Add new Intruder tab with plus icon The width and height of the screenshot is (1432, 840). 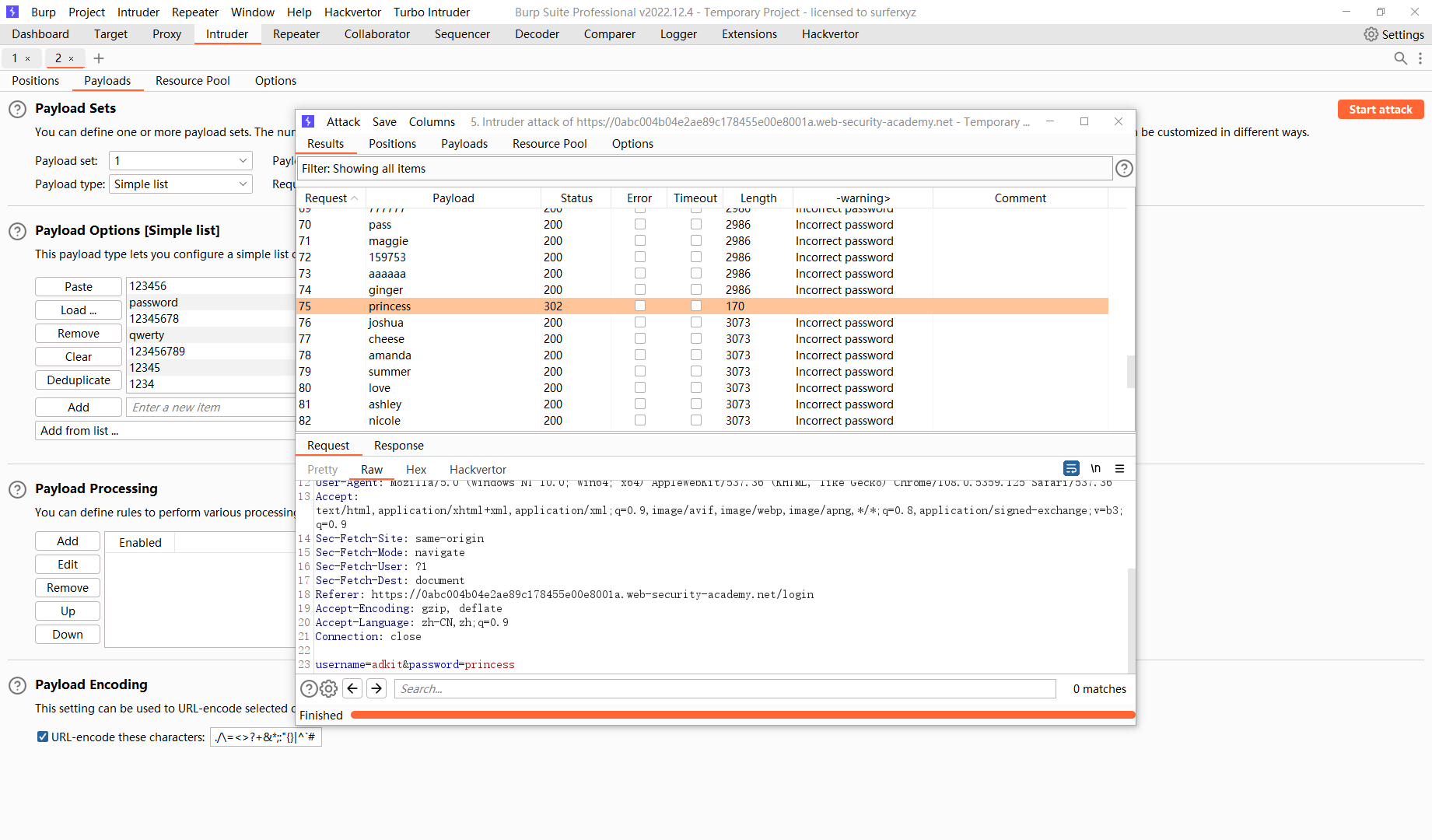[99, 58]
